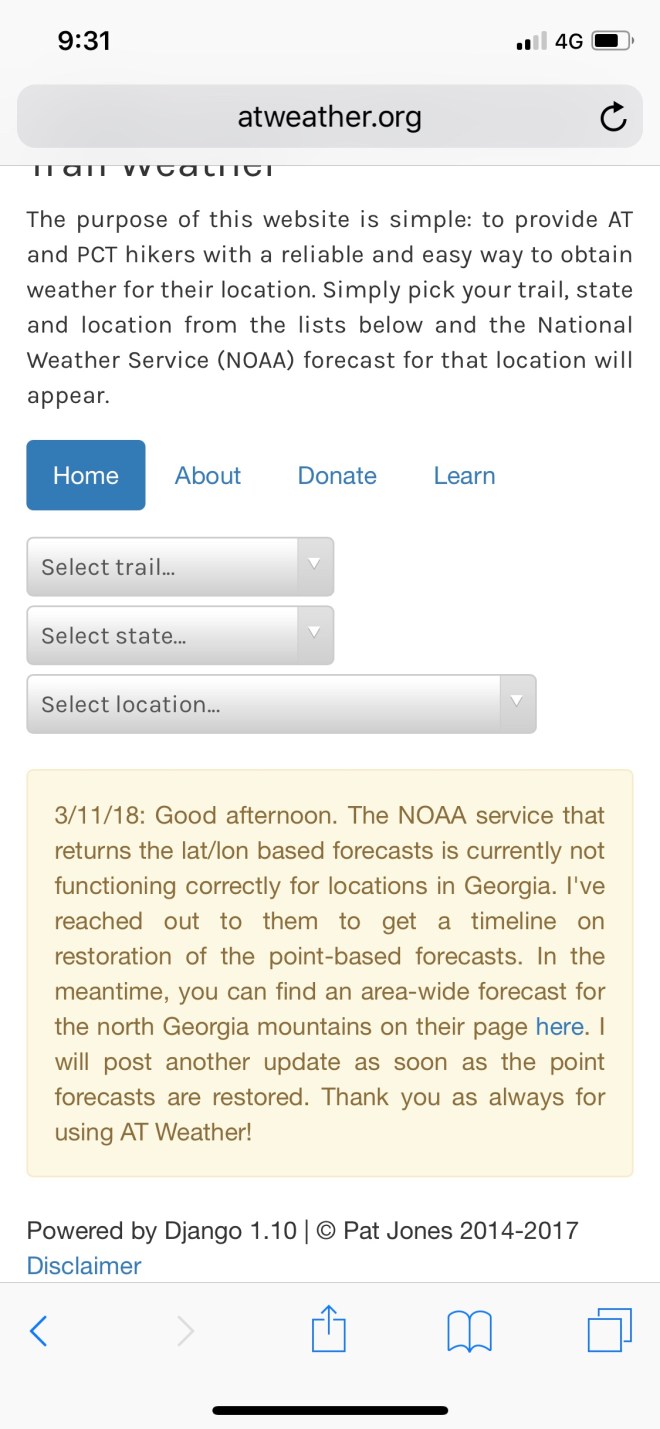The image size is (660, 1429).
Task: Tap the Safari back arrow
Action: pos(39,1330)
